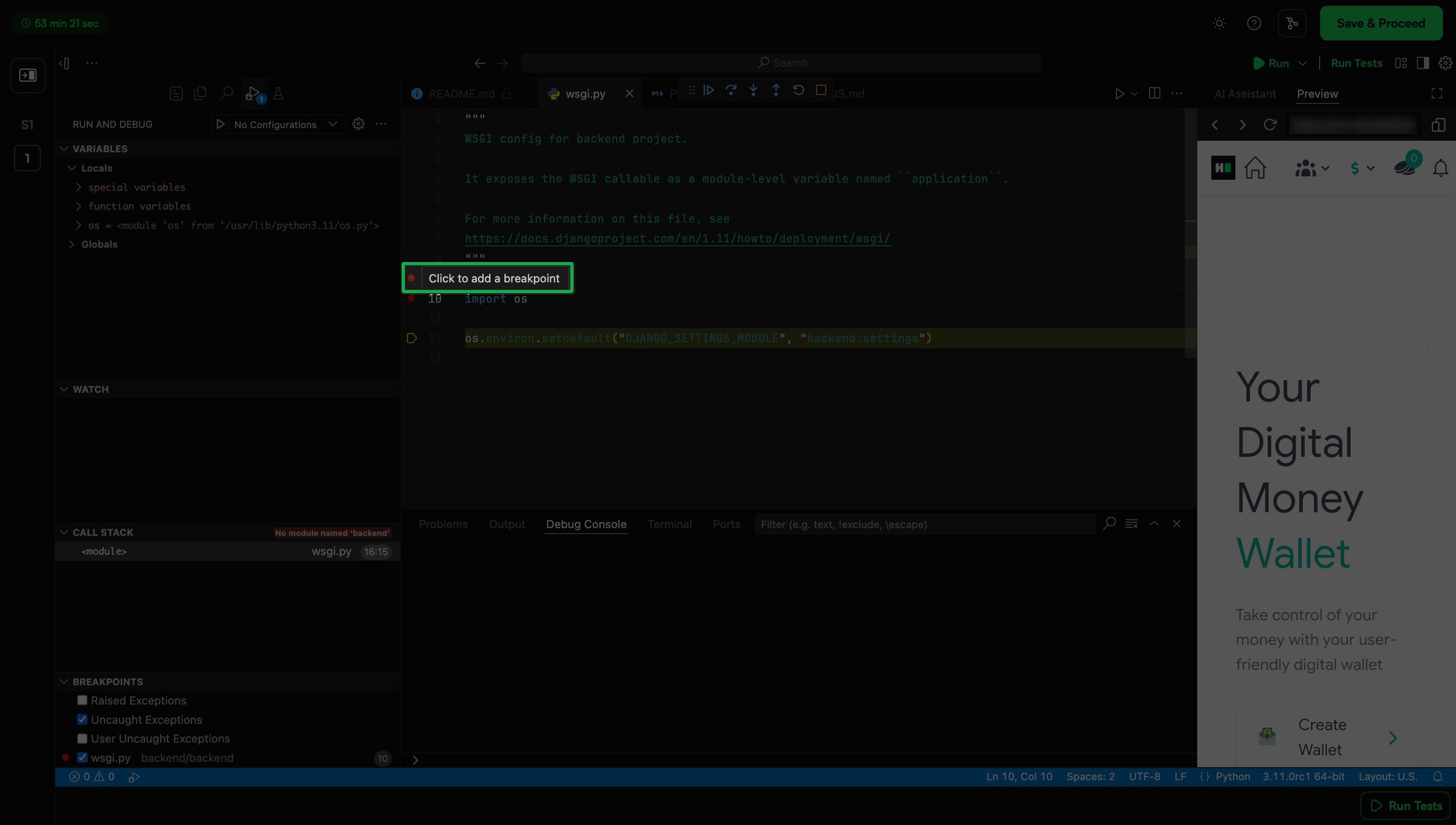The width and height of the screenshot is (1456, 825).
Task: Open the AI Assistant tab
Action: coord(1244,94)
